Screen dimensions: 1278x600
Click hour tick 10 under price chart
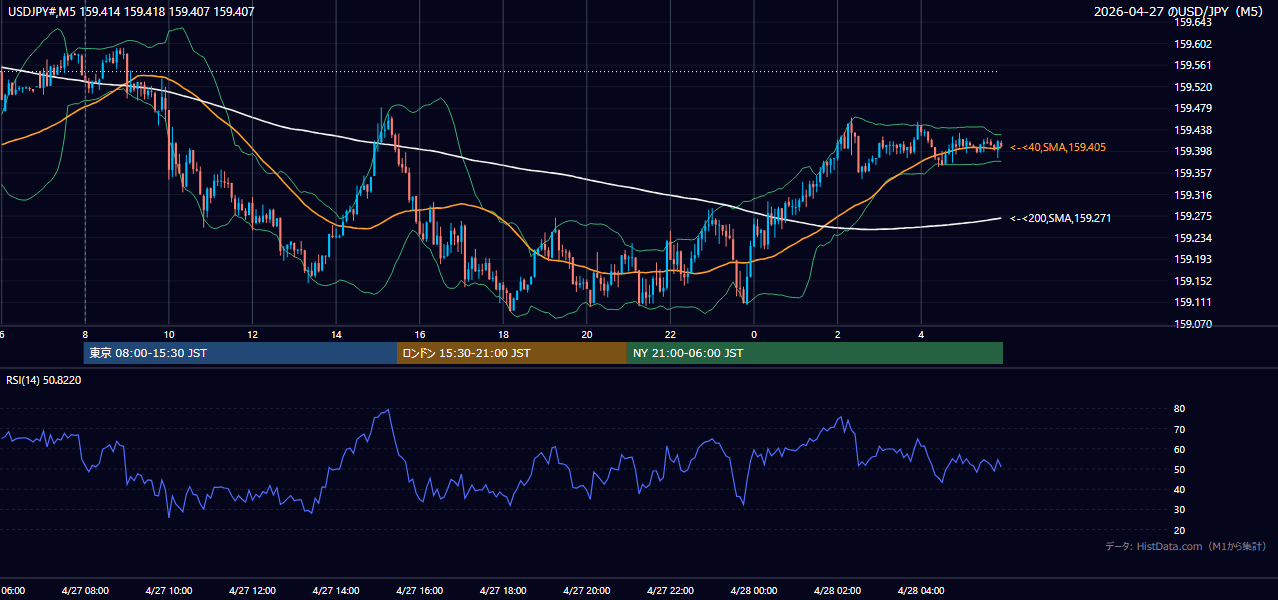[169, 335]
